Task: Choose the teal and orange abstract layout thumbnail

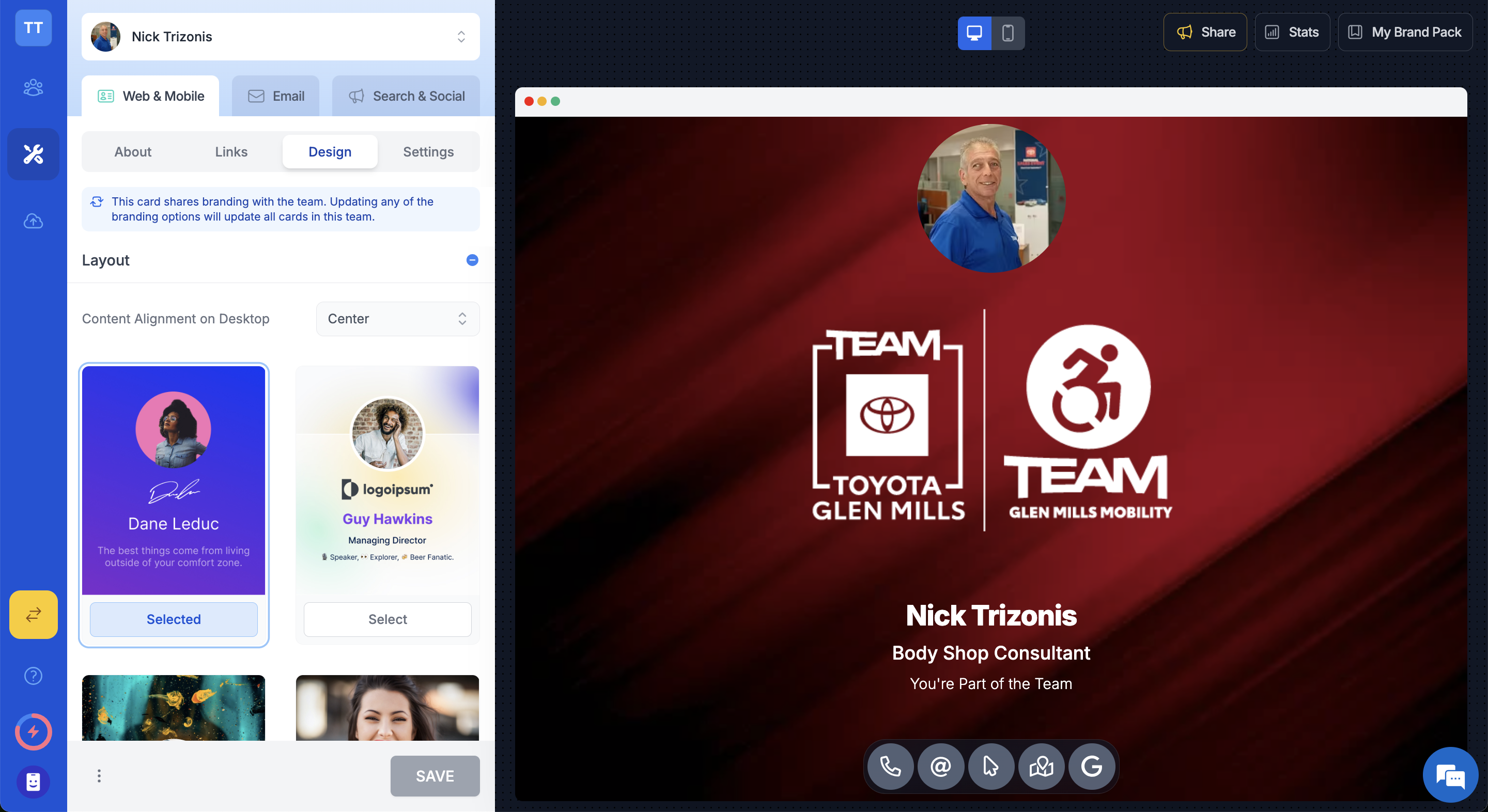Action: pyautogui.click(x=173, y=708)
